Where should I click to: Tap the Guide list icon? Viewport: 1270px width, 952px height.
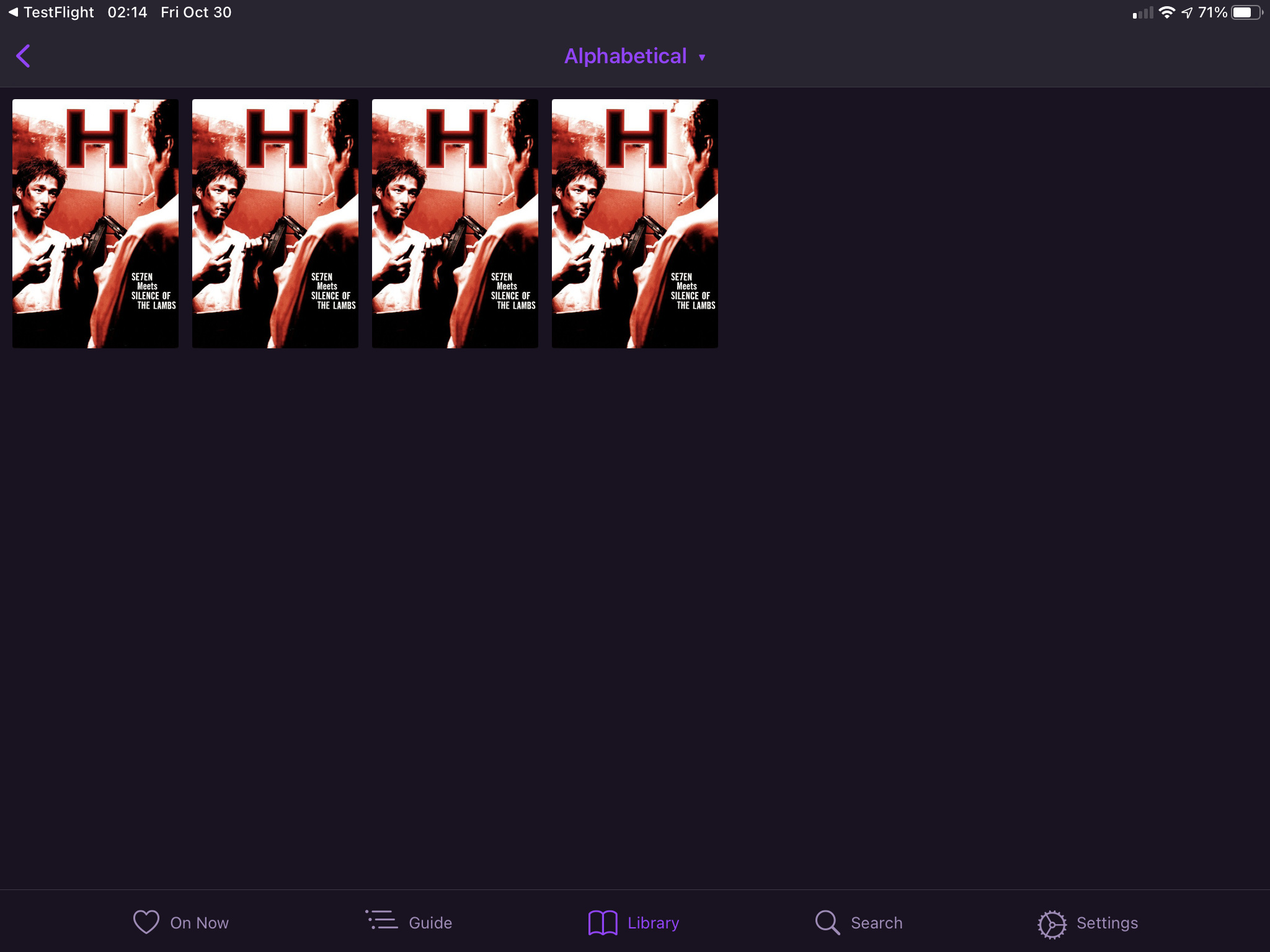(x=382, y=920)
